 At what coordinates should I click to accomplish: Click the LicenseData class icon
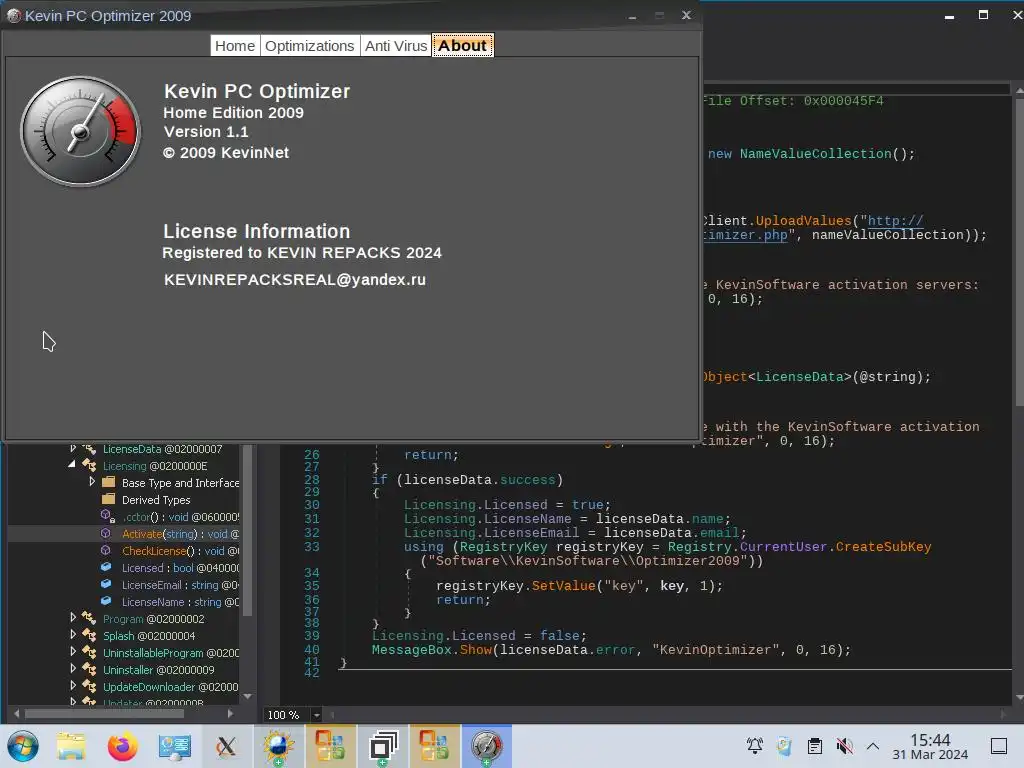pos(89,449)
